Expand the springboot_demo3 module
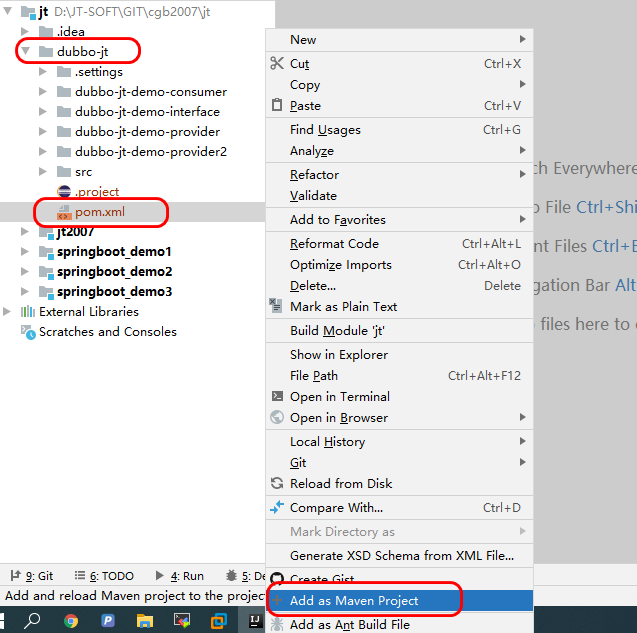Screen dimensions: 637x633 (x=25, y=291)
